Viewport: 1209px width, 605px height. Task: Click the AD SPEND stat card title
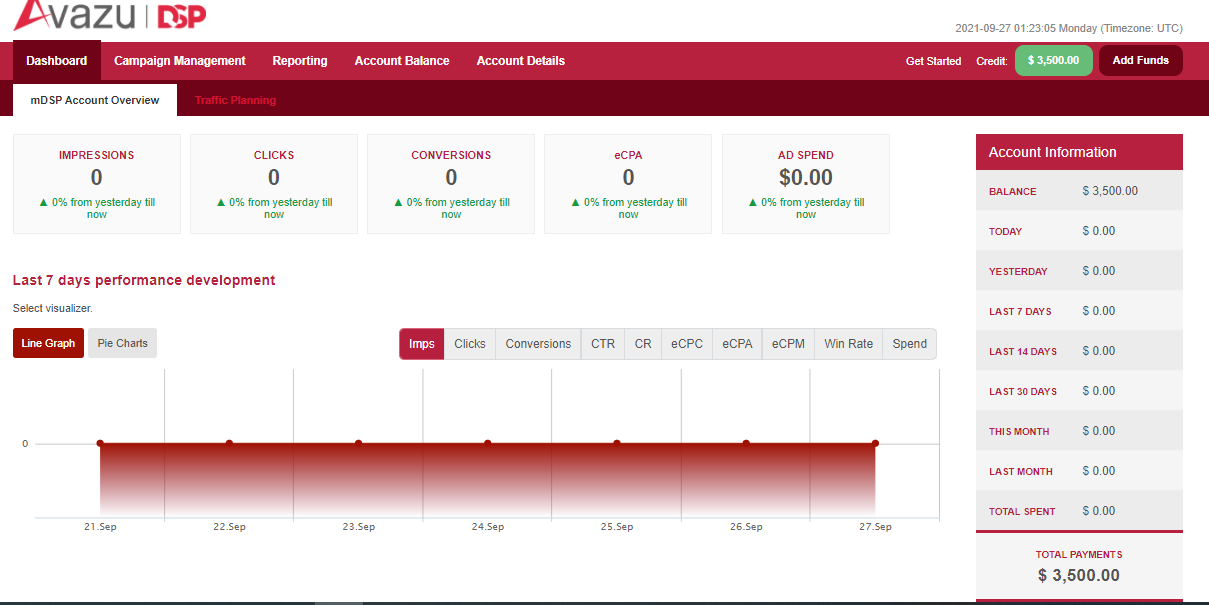[806, 155]
